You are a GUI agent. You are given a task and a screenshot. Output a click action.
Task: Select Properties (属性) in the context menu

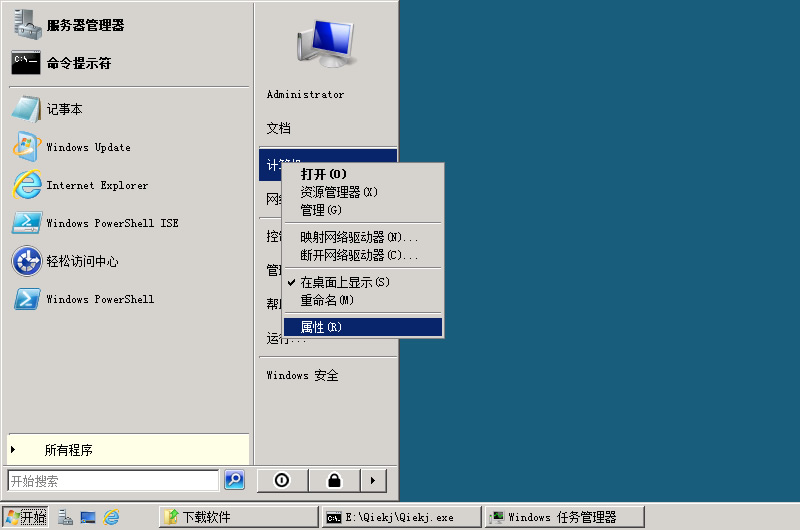click(x=321, y=327)
